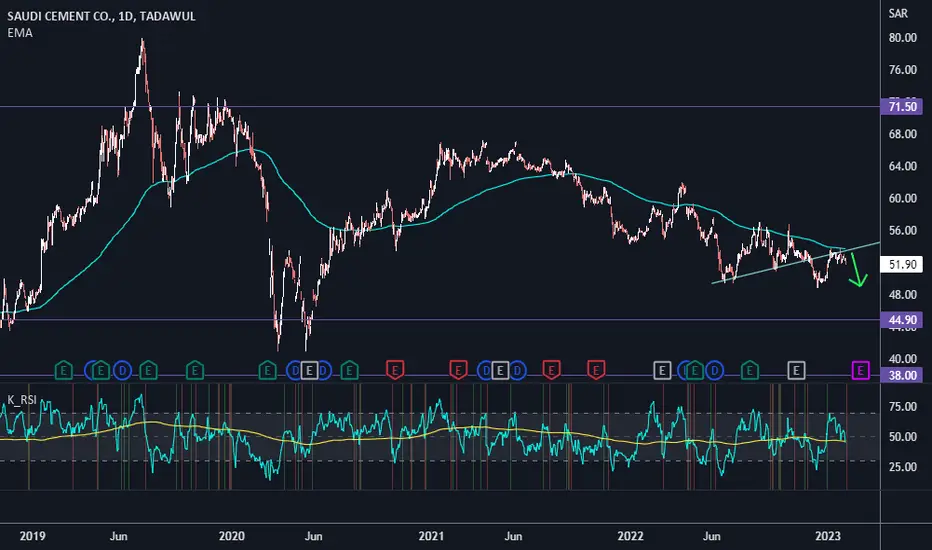Select the white E marker near June 2020
The width and height of the screenshot is (932, 550).
coord(309,370)
